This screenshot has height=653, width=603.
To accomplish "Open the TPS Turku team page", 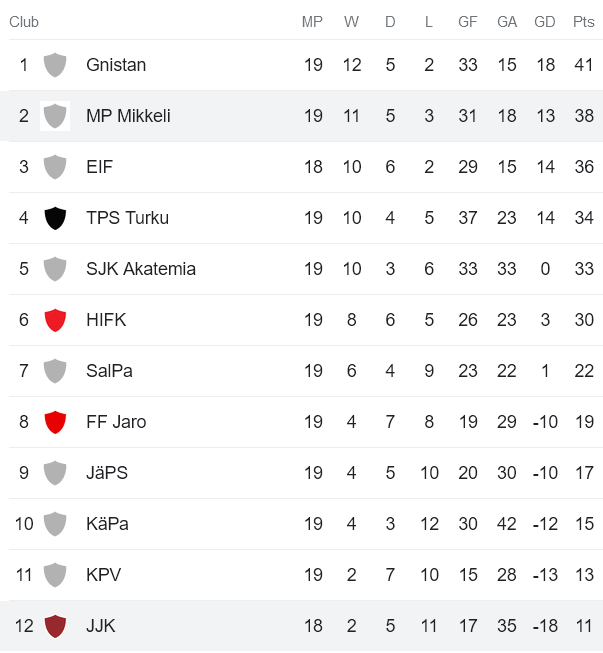I will (x=127, y=218).
